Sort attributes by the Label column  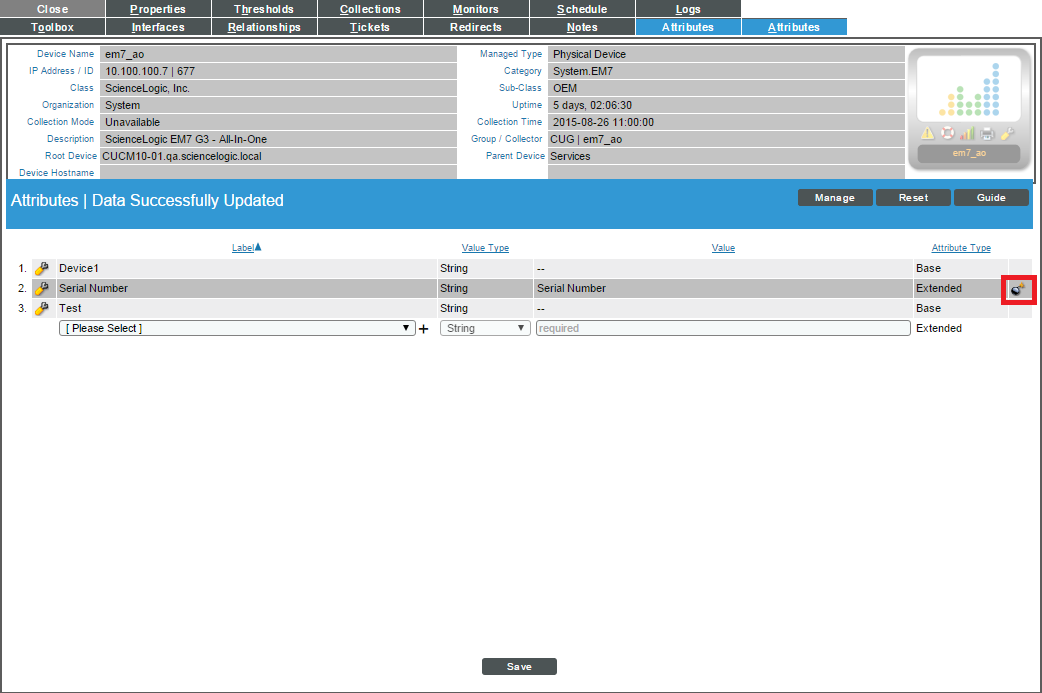coord(246,247)
